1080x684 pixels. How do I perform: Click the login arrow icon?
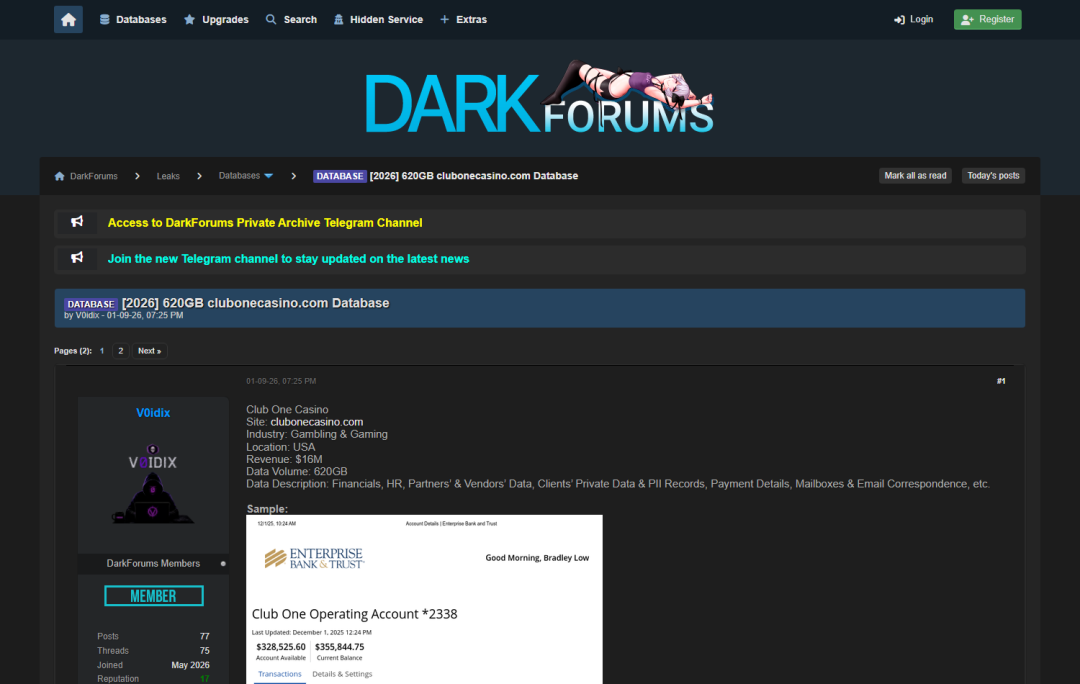pos(899,20)
